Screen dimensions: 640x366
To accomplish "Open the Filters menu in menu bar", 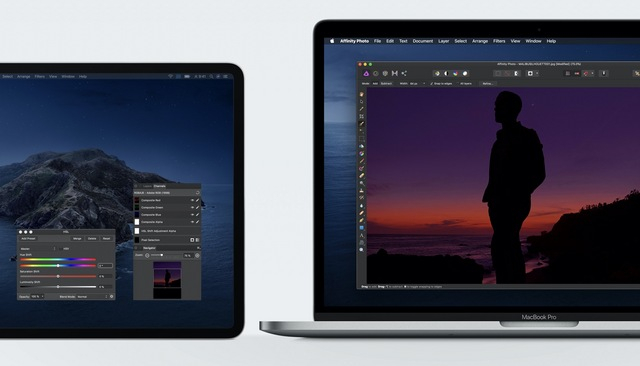I will (499, 41).
